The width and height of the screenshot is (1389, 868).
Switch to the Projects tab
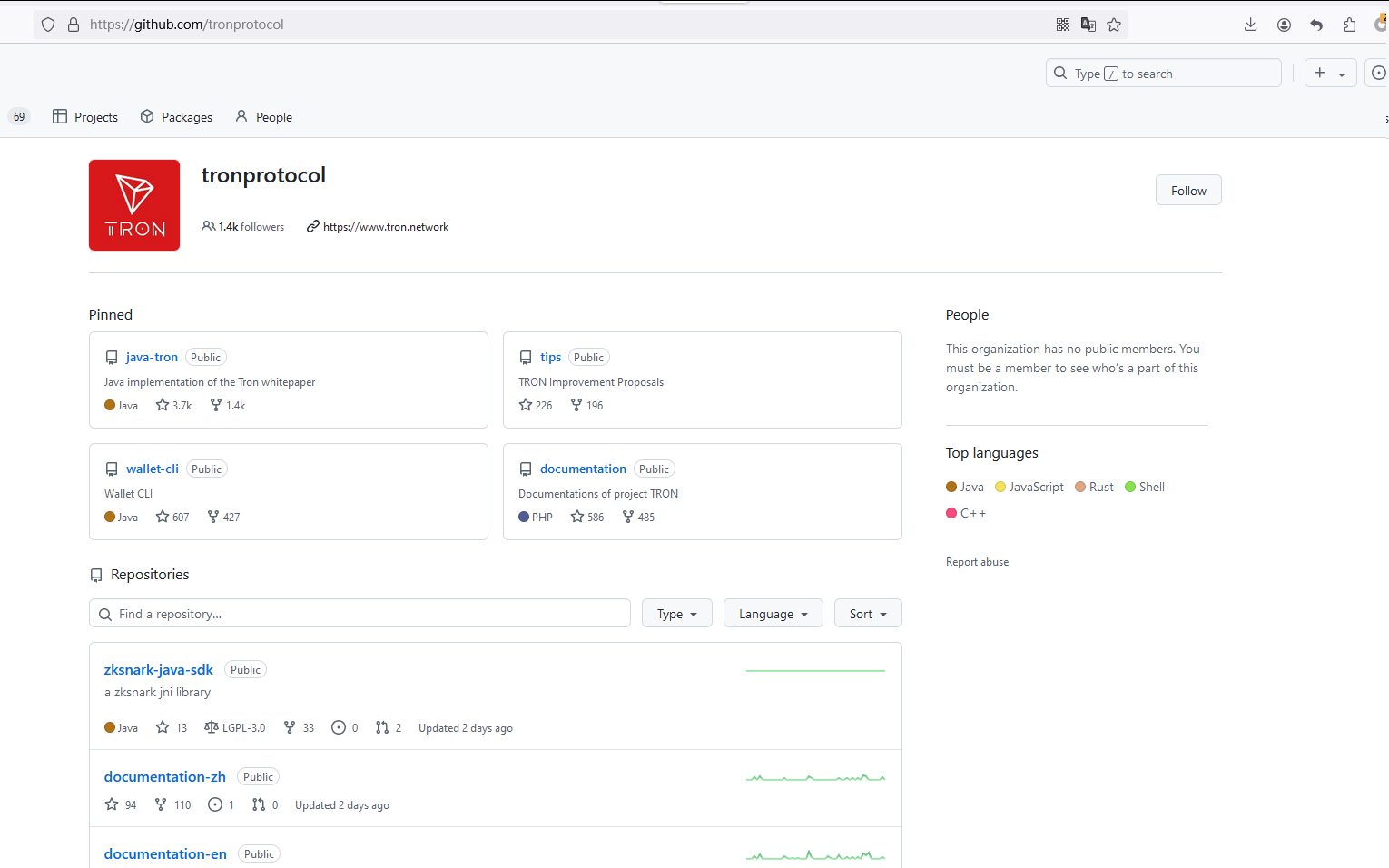85,117
